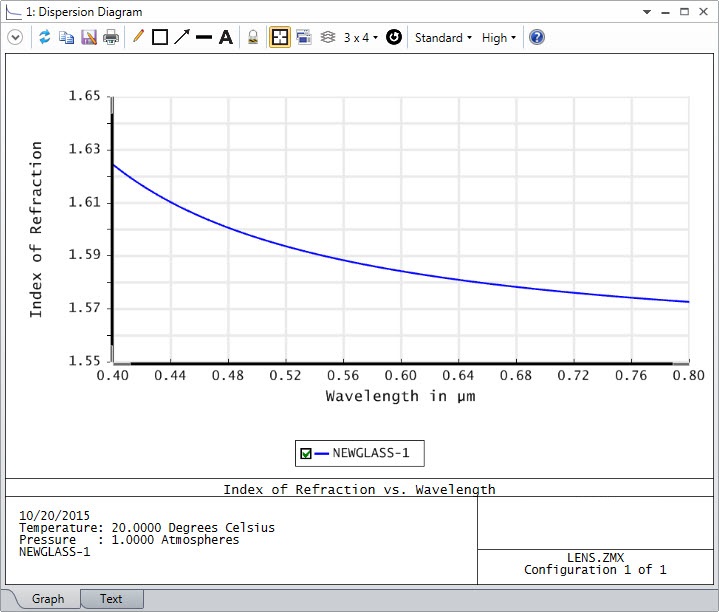This screenshot has width=719, height=612.
Task: Click the black circular reset icon
Action: click(x=393, y=37)
